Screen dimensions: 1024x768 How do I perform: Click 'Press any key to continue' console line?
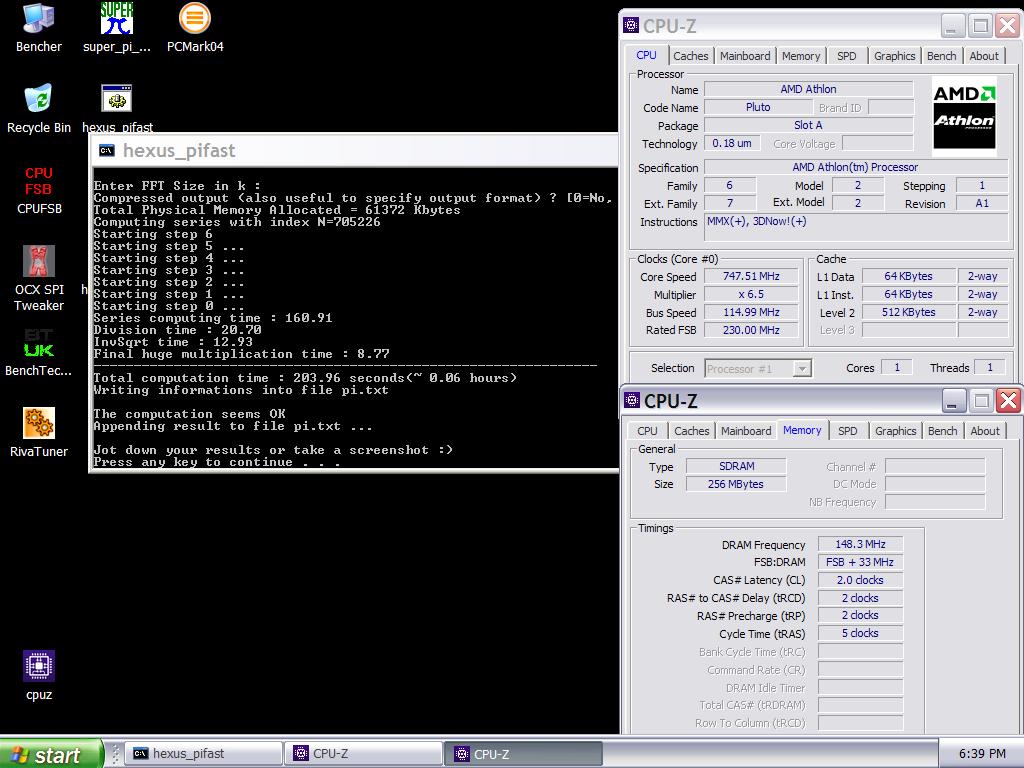pos(217,462)
